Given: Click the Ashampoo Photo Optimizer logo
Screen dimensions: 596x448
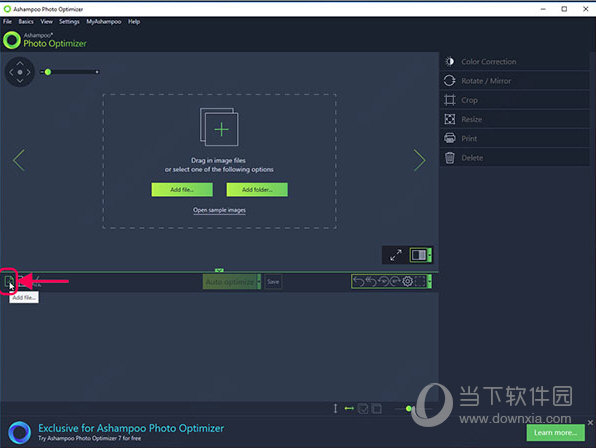Looking at the screenshot, I should (x=45, y=40).
